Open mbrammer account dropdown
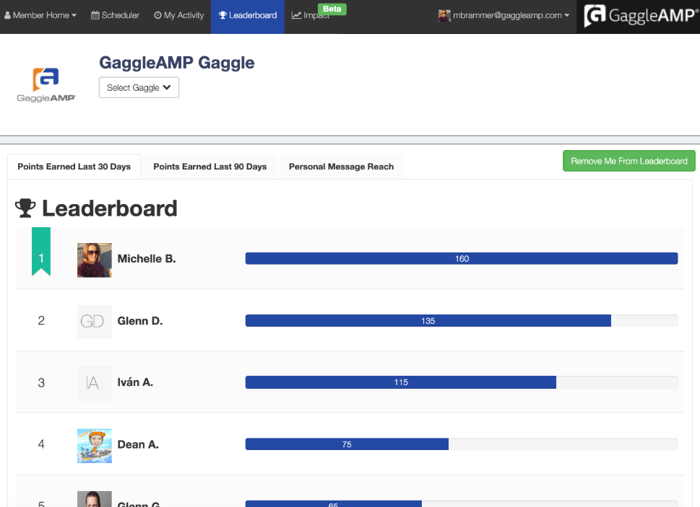This screenshot has height=507, width=700. point(504,15)
